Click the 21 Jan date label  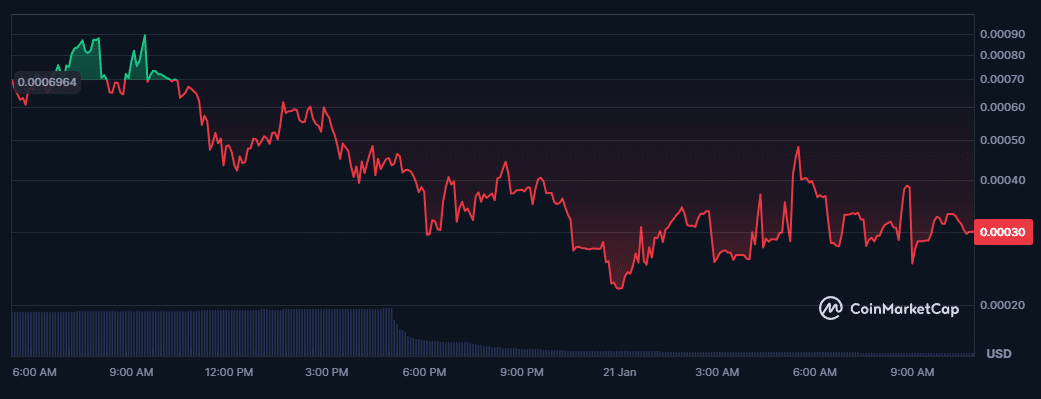pyautogui.click(x=620, y=372)
